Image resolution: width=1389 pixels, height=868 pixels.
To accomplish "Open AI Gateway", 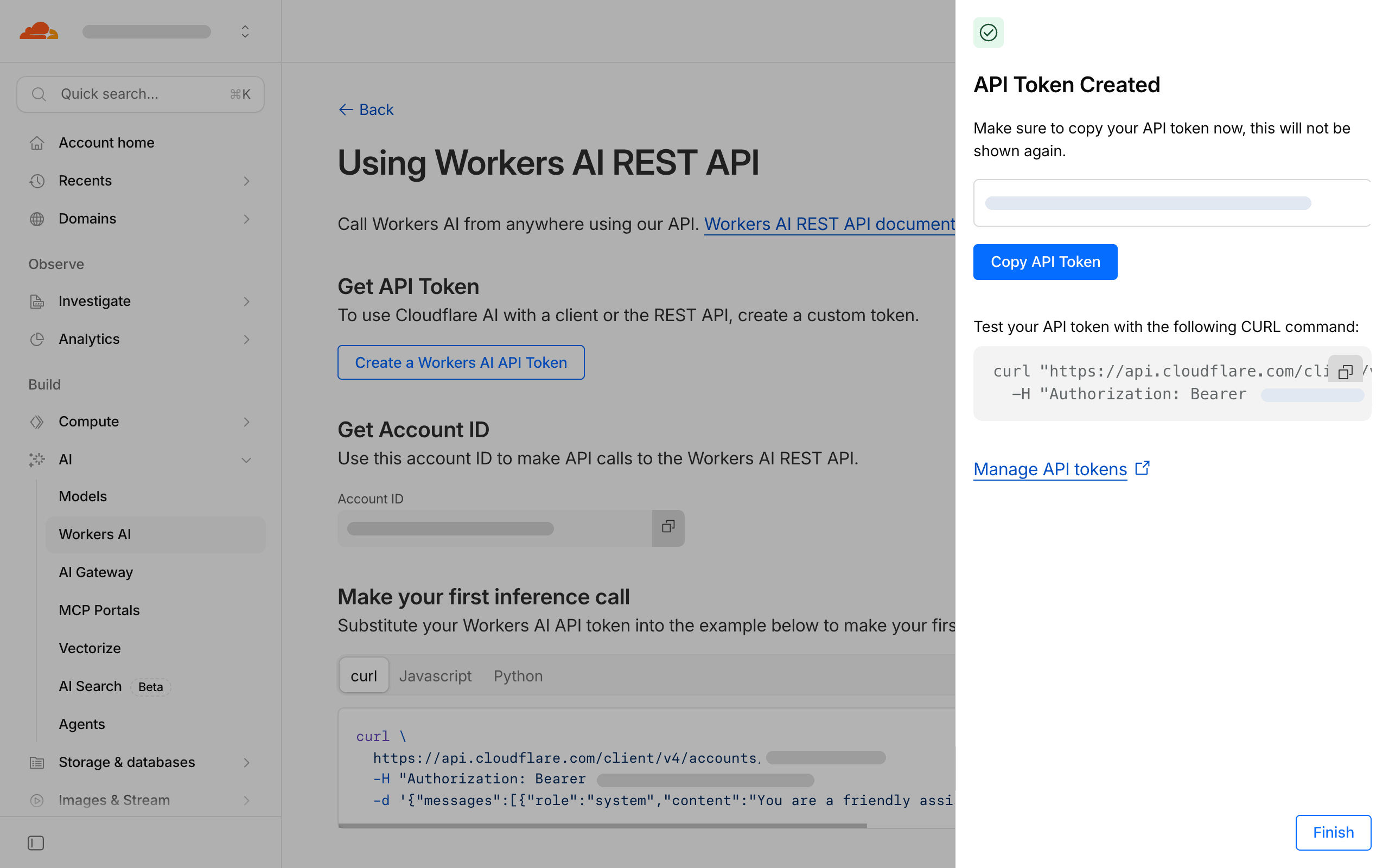I will coord(96,572).
